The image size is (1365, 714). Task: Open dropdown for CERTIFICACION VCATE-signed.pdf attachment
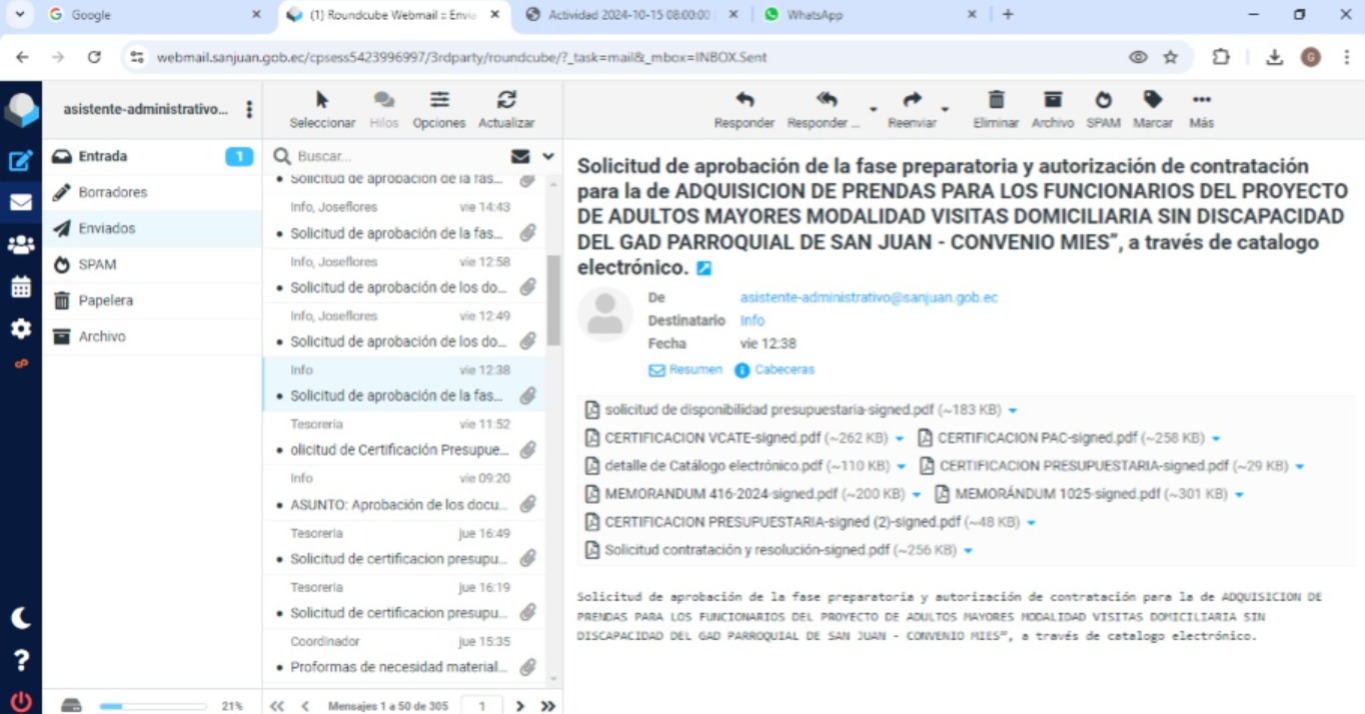click(899, 439)
